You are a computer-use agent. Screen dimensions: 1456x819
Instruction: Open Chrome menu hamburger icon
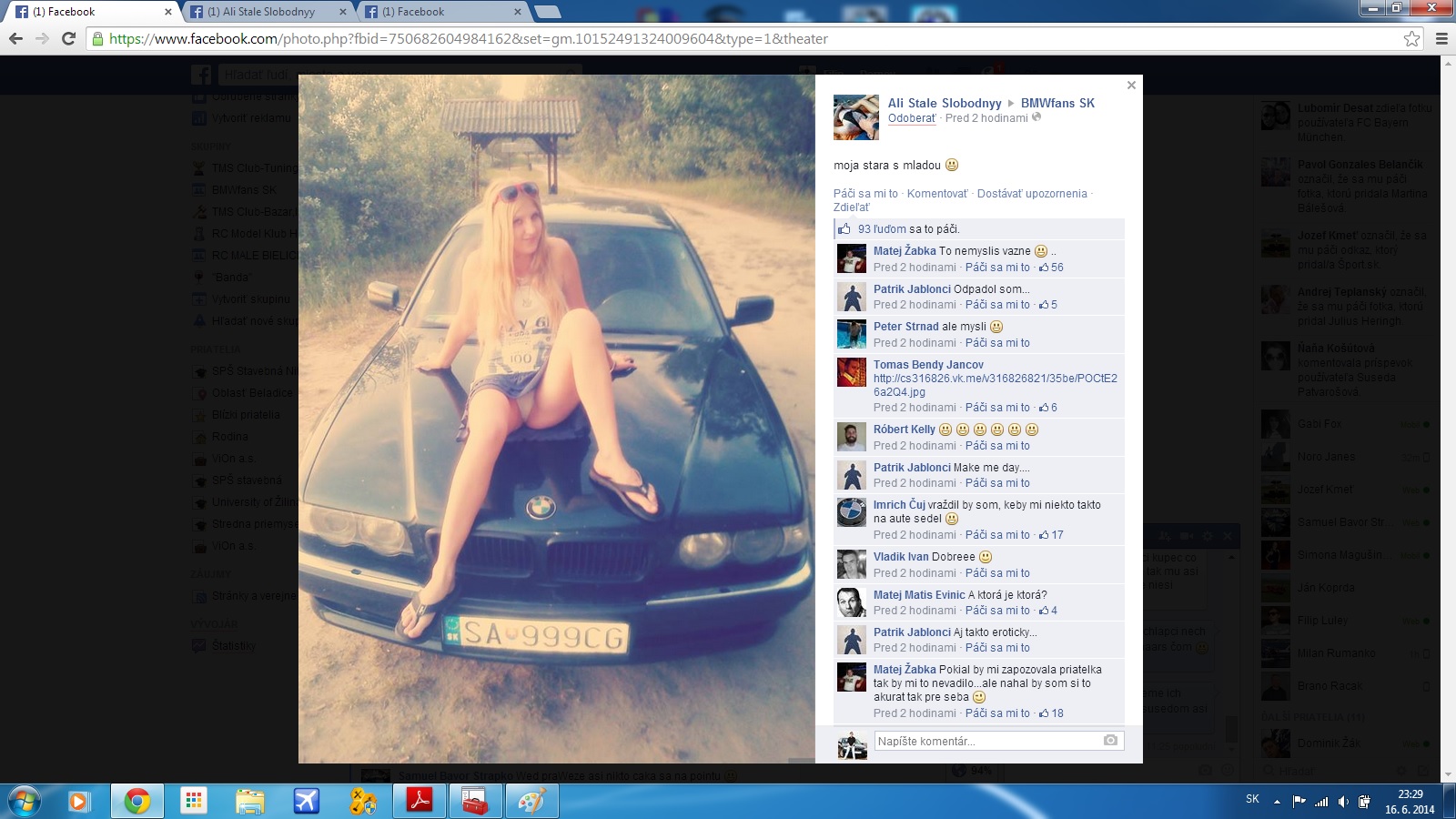coord(1441,39)
